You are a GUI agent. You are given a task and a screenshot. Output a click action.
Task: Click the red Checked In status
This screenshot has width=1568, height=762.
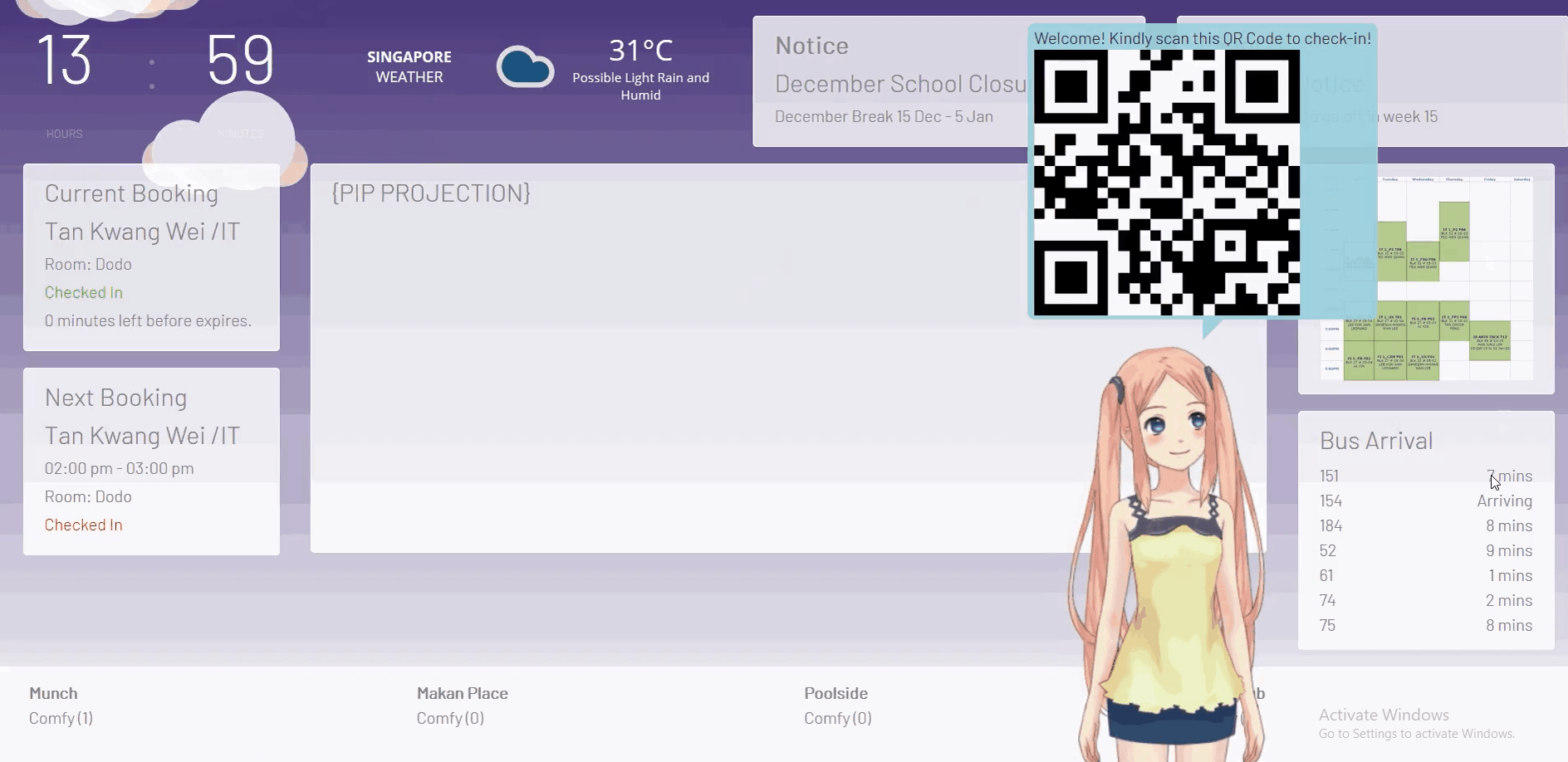[x=84, y=525]
